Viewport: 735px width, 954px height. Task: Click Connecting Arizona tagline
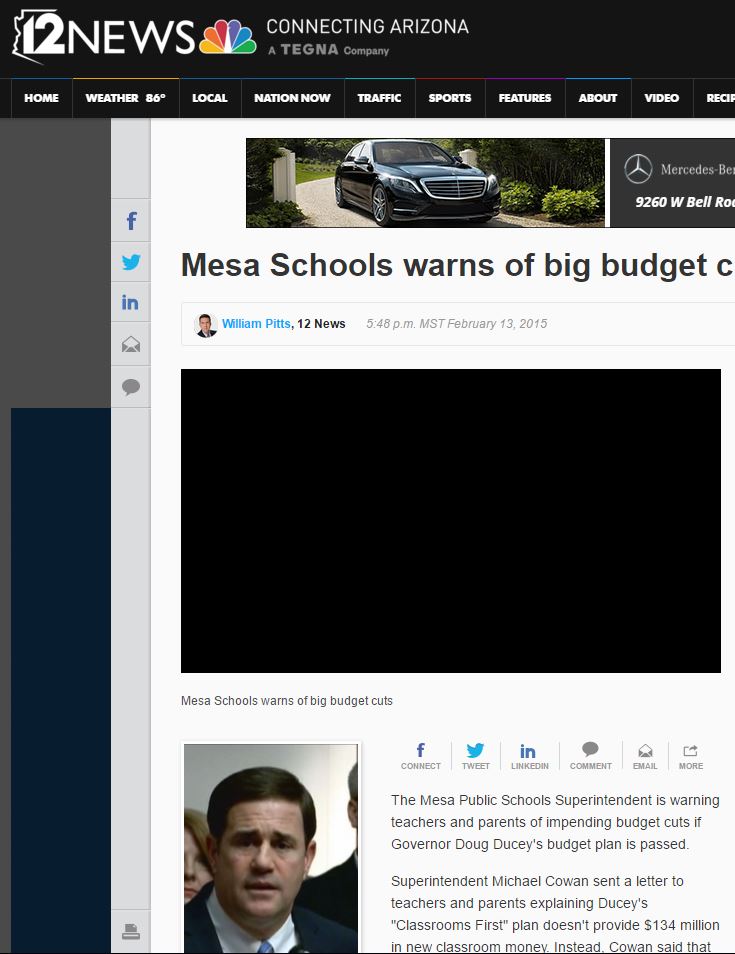click(368, 27)
